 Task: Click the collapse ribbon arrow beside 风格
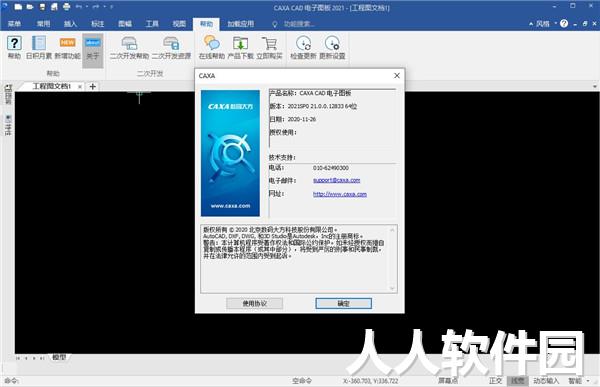click(531, 24)
